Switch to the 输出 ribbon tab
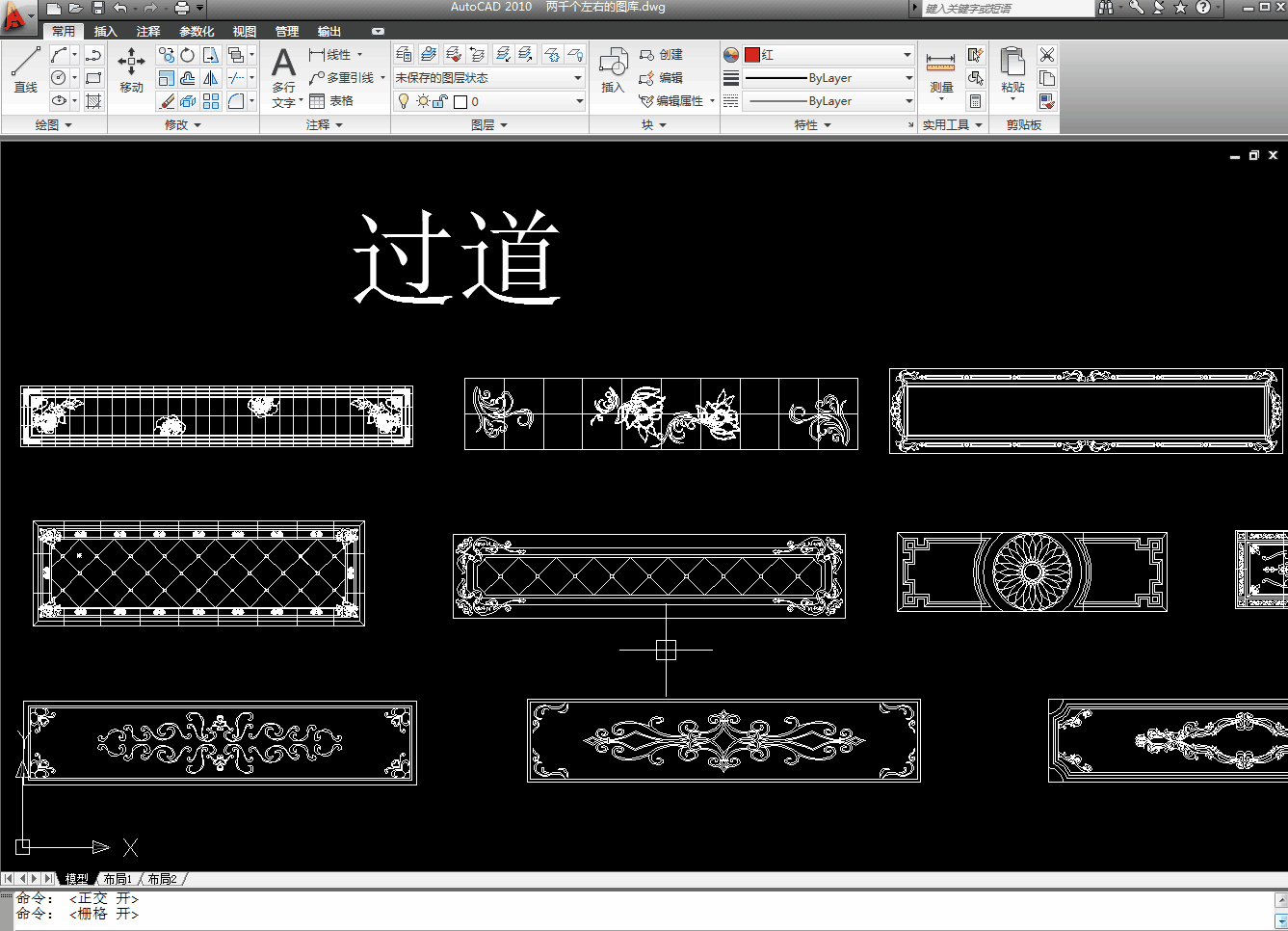1288x931 pixels. point(329,32)
